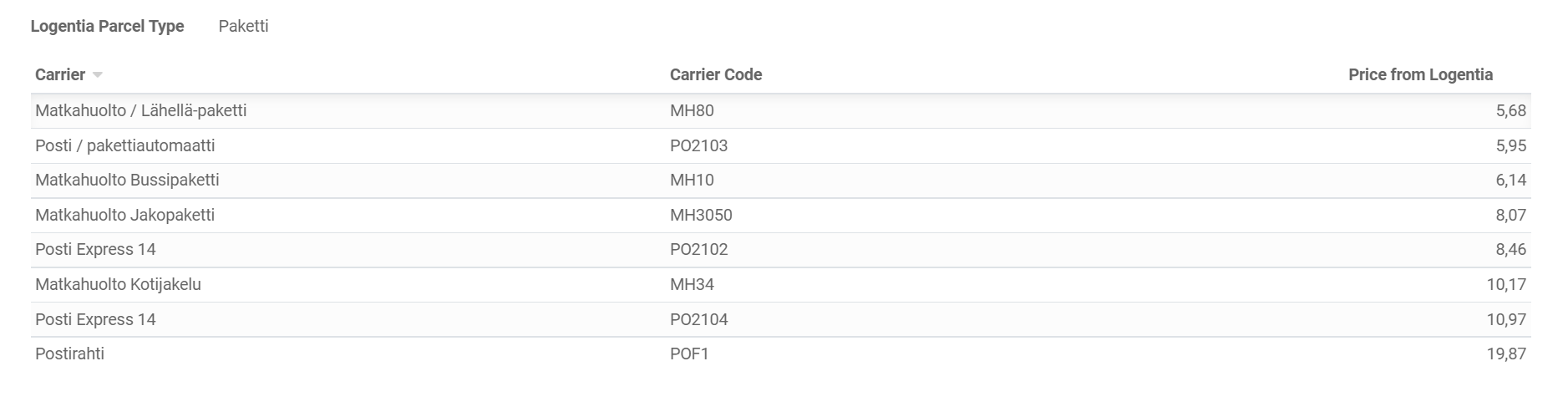The image size is (1568, 407).
Task: Click carrier code PO2104
Action: [x=698, y=319]
